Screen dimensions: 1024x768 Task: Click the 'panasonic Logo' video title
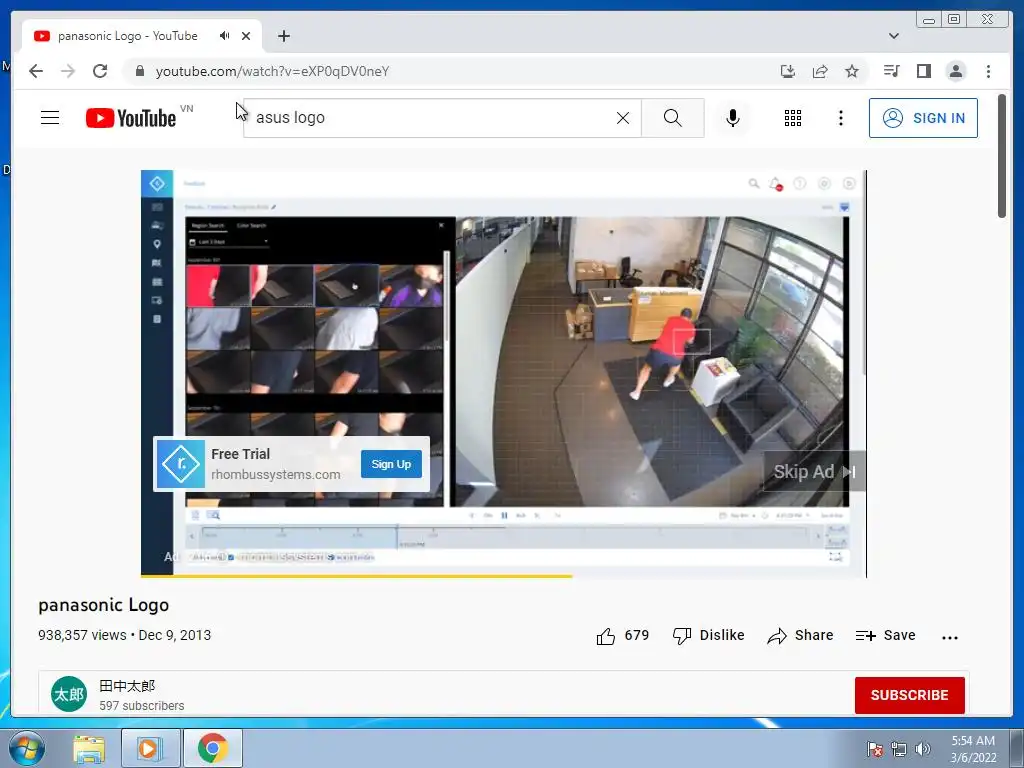tap(103, 605)
